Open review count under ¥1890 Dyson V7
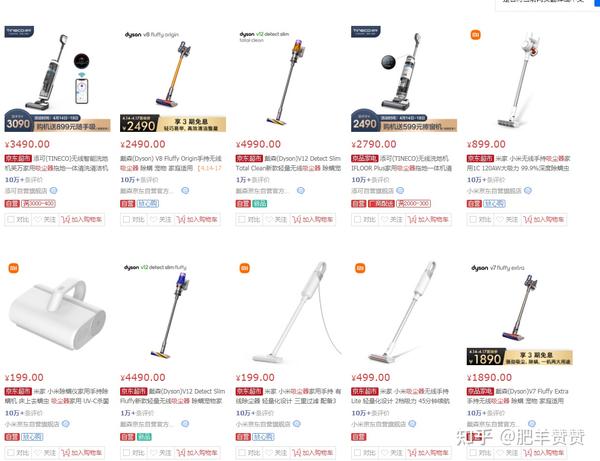Screen dimensions: 600x461 pyautogui.click(x=486, y=413)
